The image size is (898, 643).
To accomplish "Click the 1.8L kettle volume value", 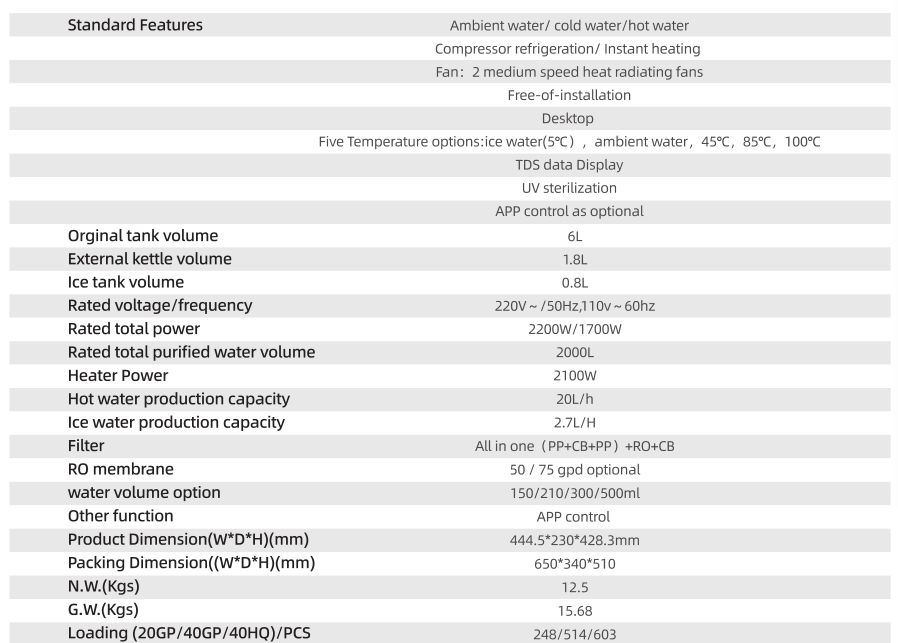I will (x=574, y=260).
